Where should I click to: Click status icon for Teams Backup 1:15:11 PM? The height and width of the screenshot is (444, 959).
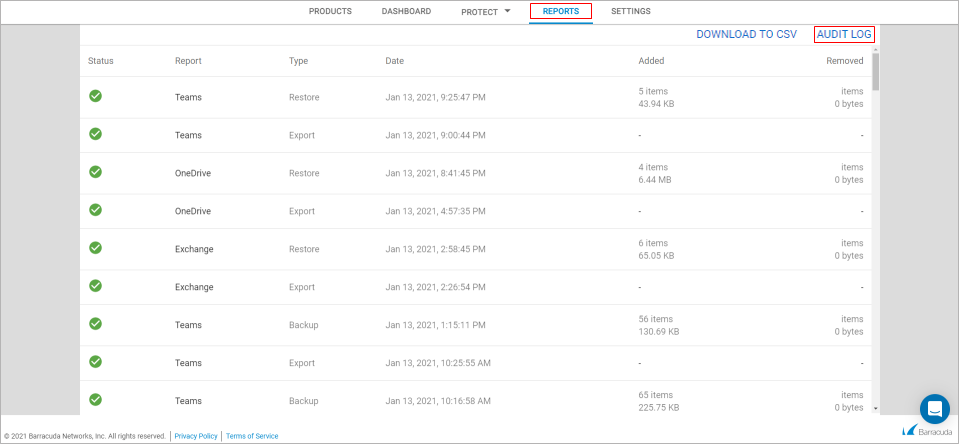[x=95, y=324]
